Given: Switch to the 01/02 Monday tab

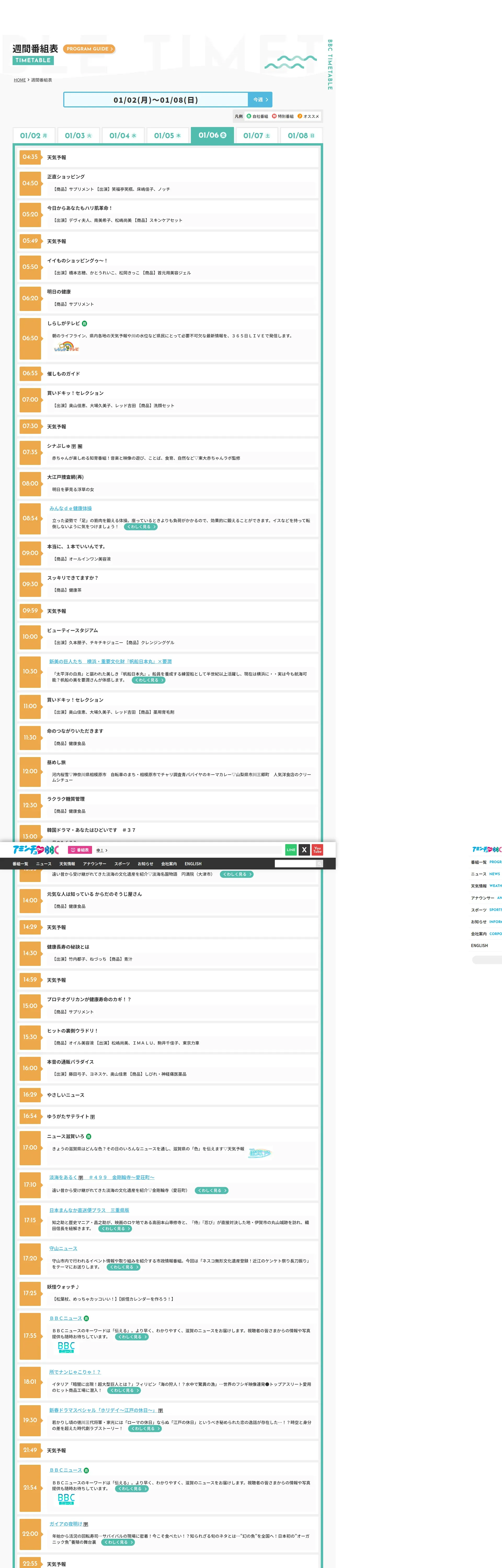Looking at the screenshot, I should [33, 136].
